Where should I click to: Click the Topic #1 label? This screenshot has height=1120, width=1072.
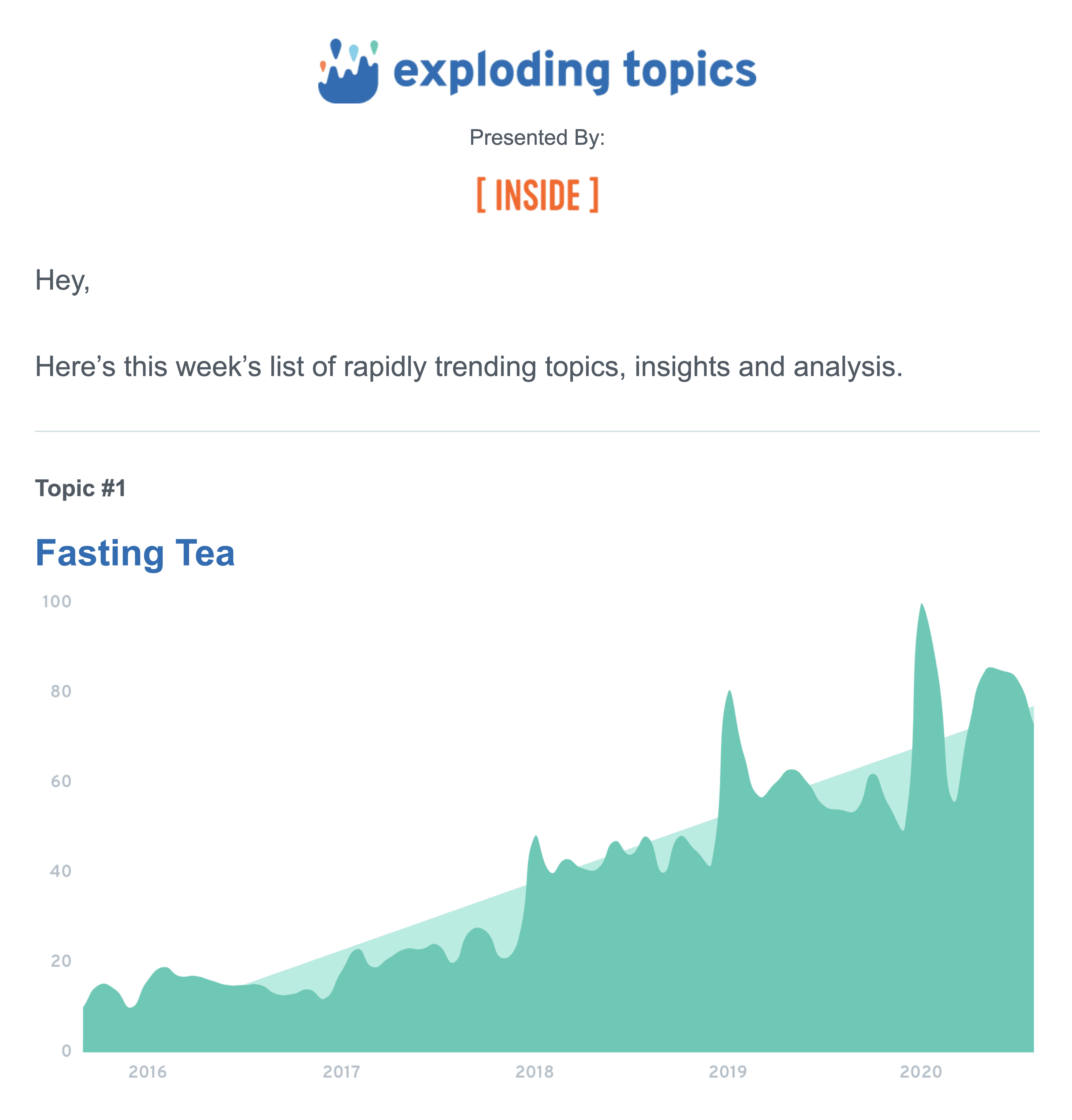[81, 488]
